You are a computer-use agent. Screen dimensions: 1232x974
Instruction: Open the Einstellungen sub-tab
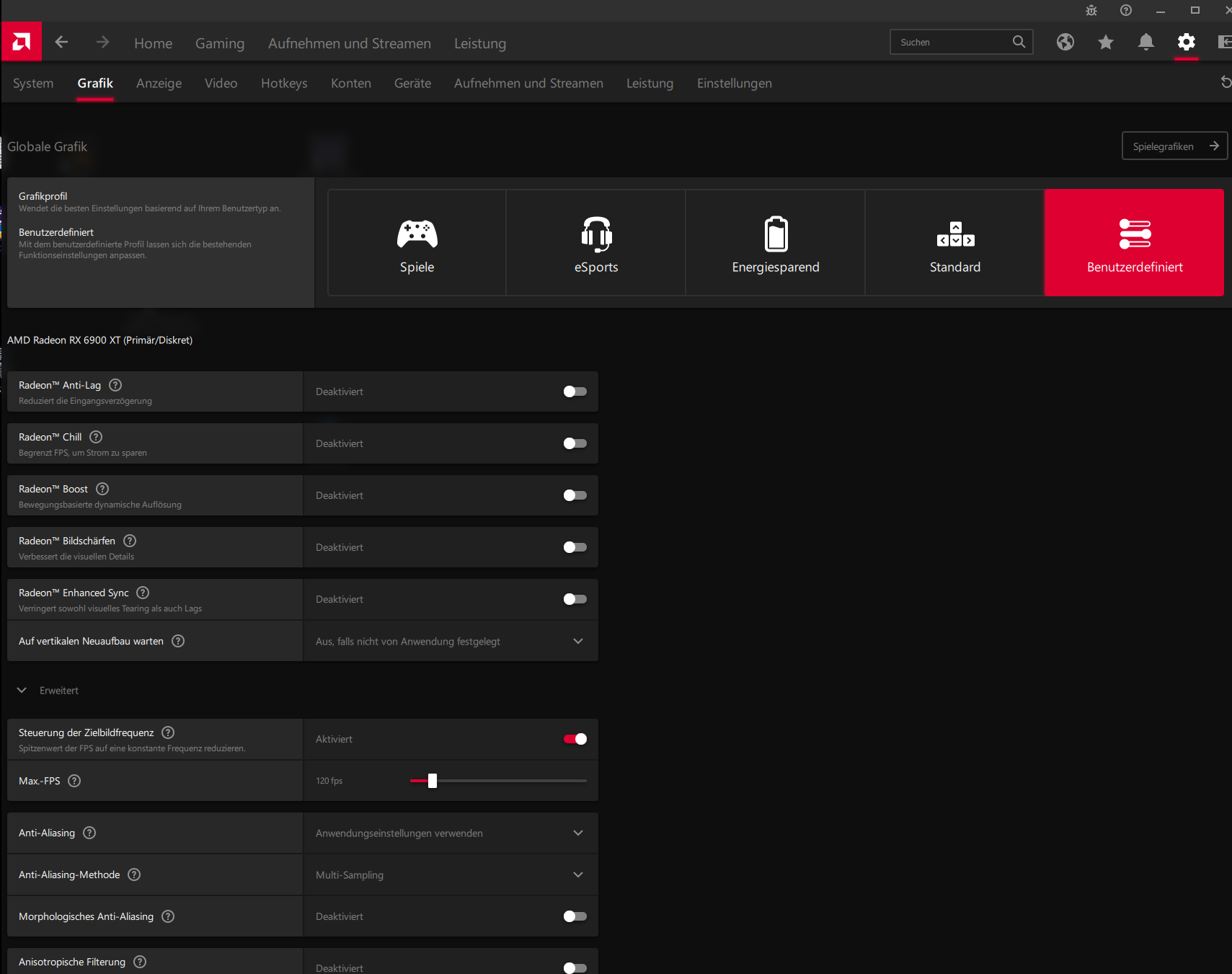[x=734, y=83]
